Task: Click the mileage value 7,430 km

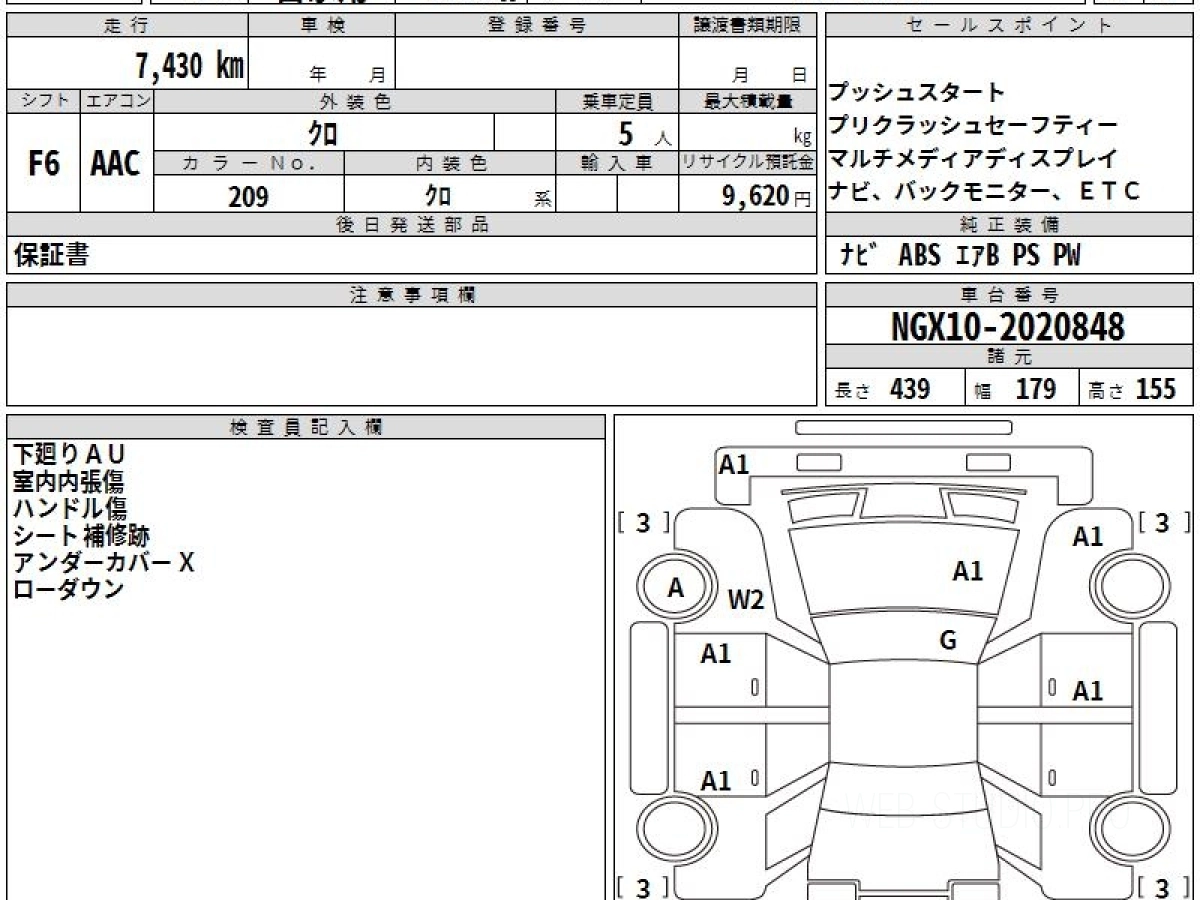Action: coord(190,66)
